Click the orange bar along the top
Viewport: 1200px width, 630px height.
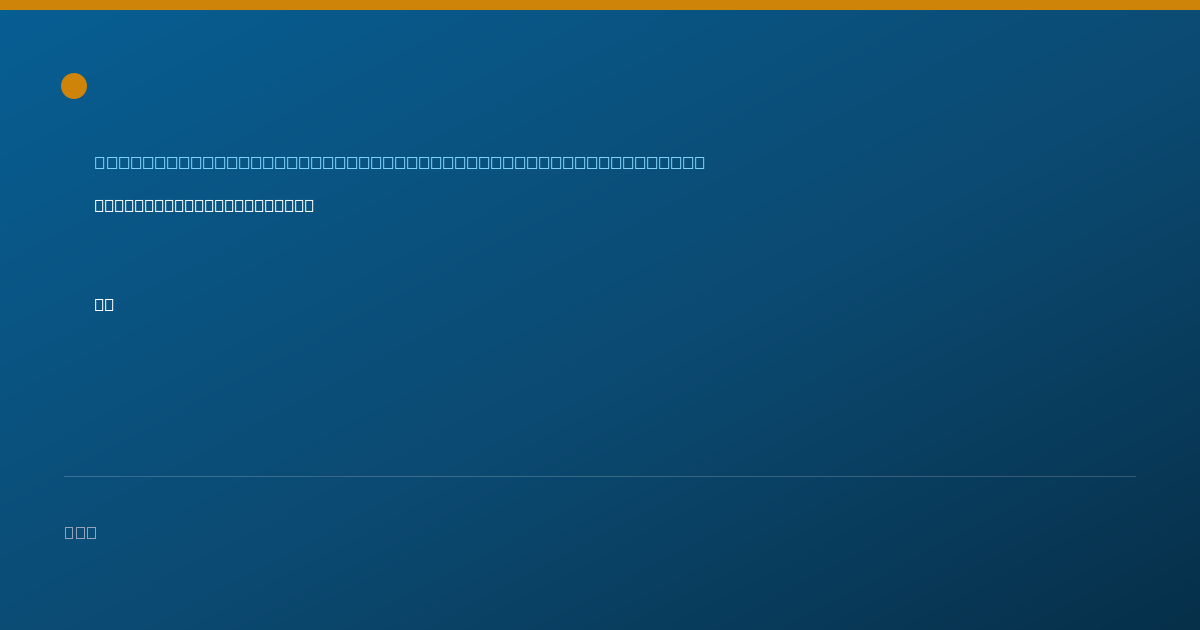click(x=600, y=5)
